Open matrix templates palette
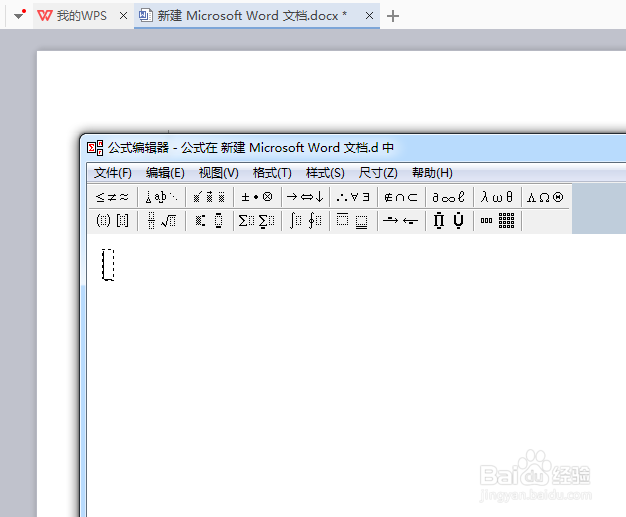Image resolution: width=626 pixels, height=517 pixels. click(x=497, y=220)
